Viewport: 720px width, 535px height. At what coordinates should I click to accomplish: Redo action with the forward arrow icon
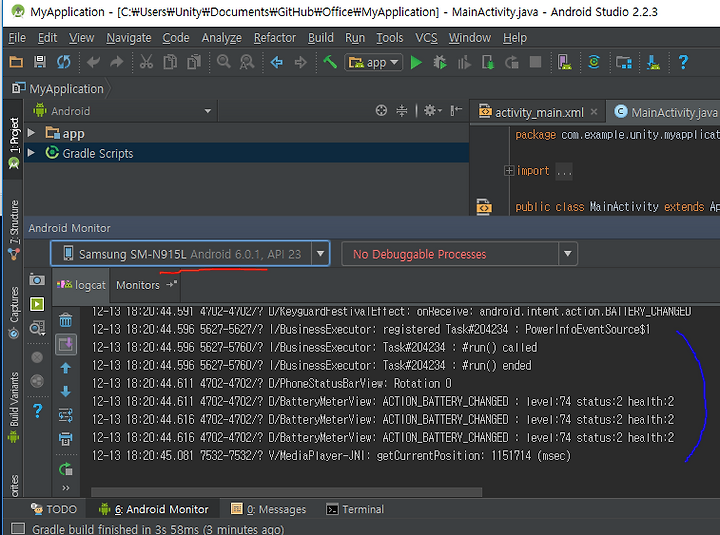click(x=117, y=62)
